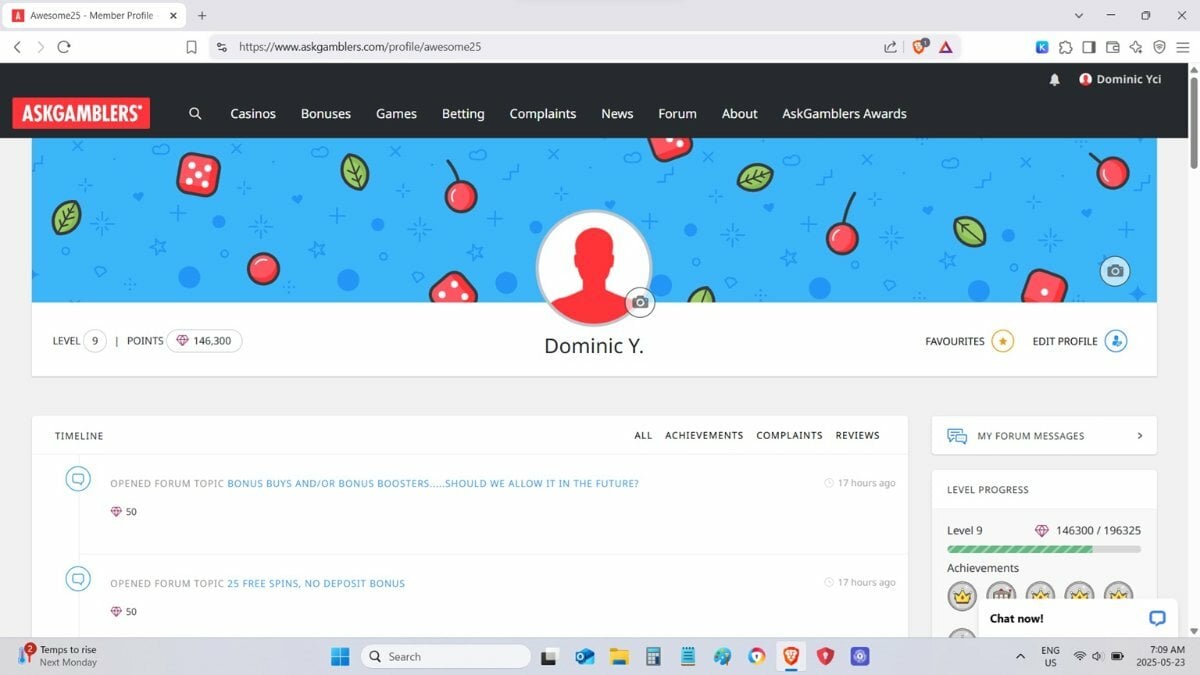Show hidden system tray icons

click(1020, 656)
